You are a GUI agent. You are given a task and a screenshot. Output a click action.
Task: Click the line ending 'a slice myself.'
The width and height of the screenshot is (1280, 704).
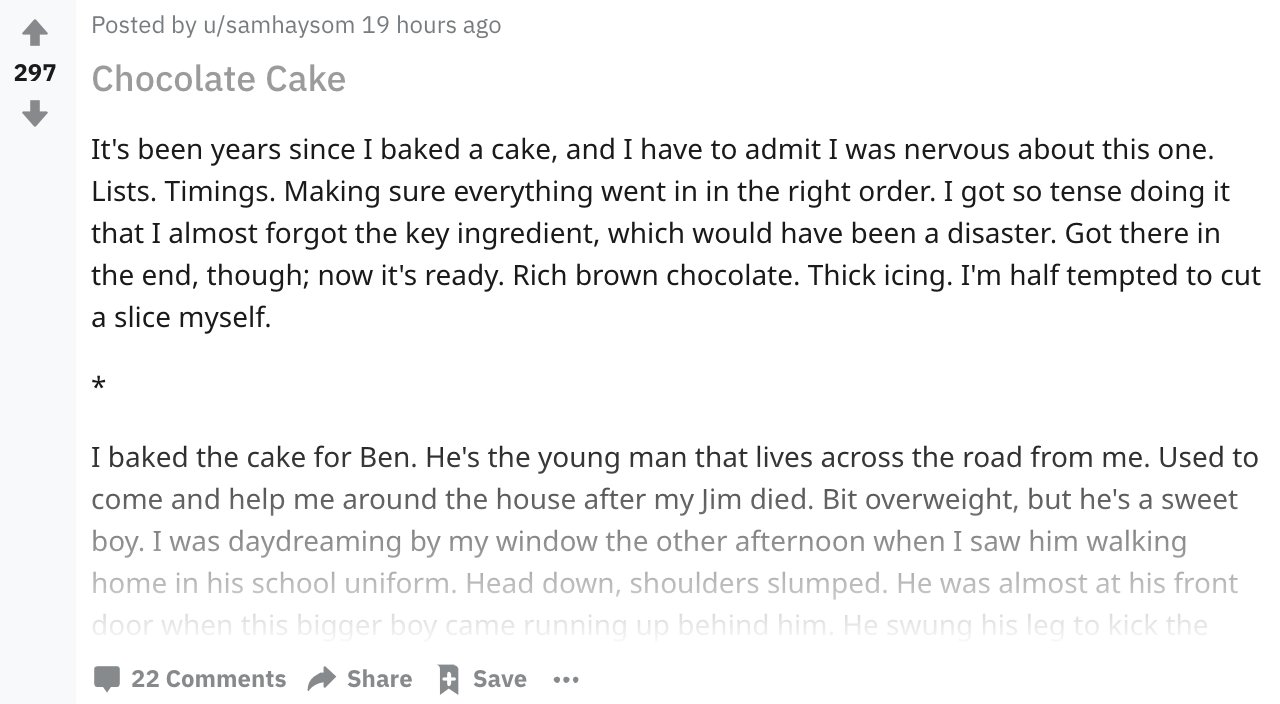pyautogui.click(x=181, y=318)
